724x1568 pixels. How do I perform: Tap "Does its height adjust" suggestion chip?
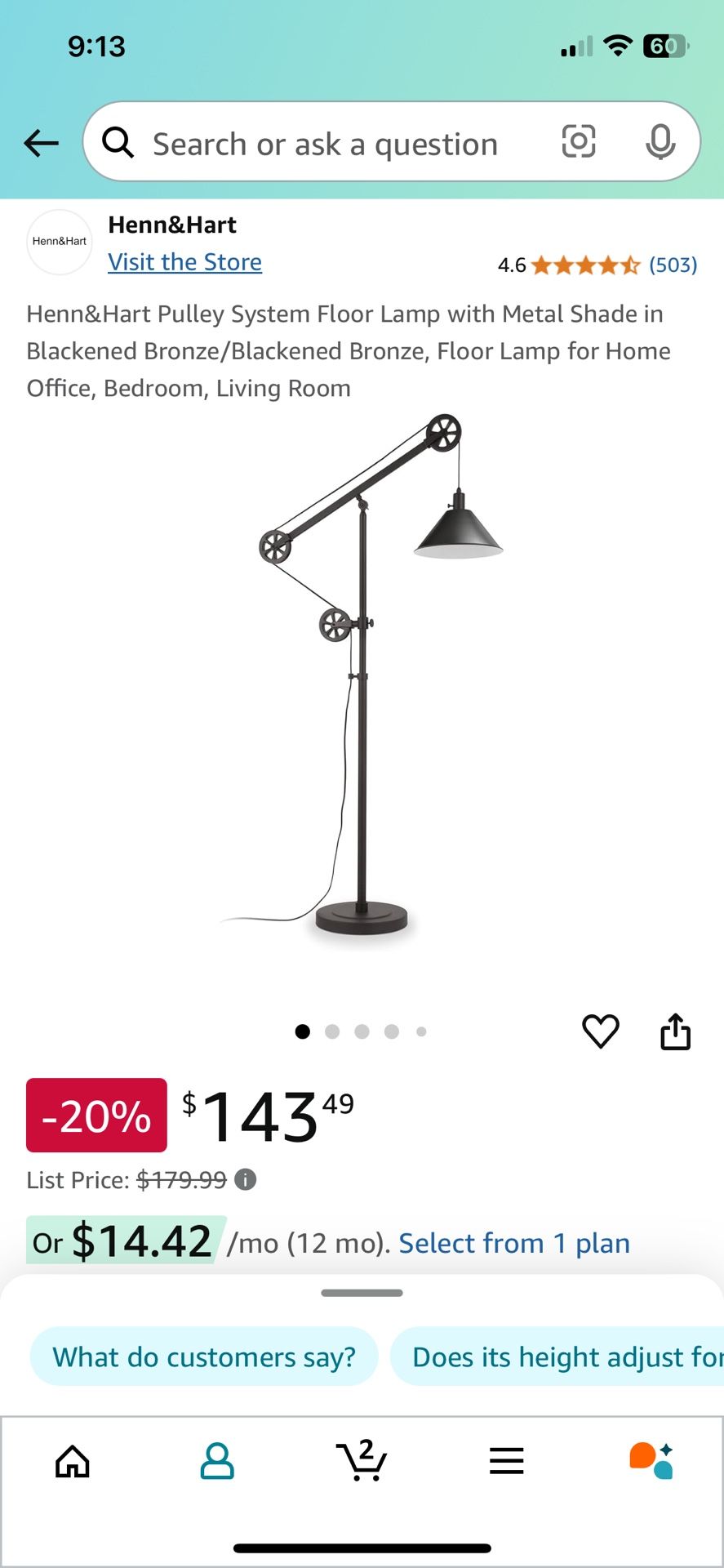coord(557,1356)
